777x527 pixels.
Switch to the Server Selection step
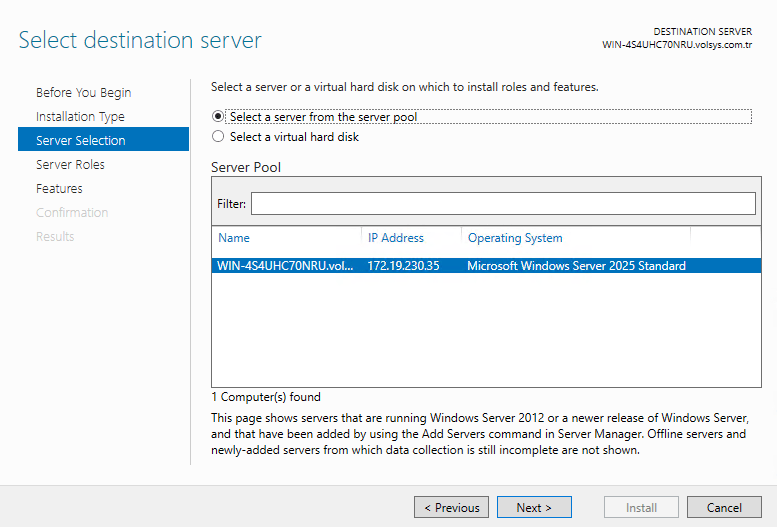[x=81, y=141]
